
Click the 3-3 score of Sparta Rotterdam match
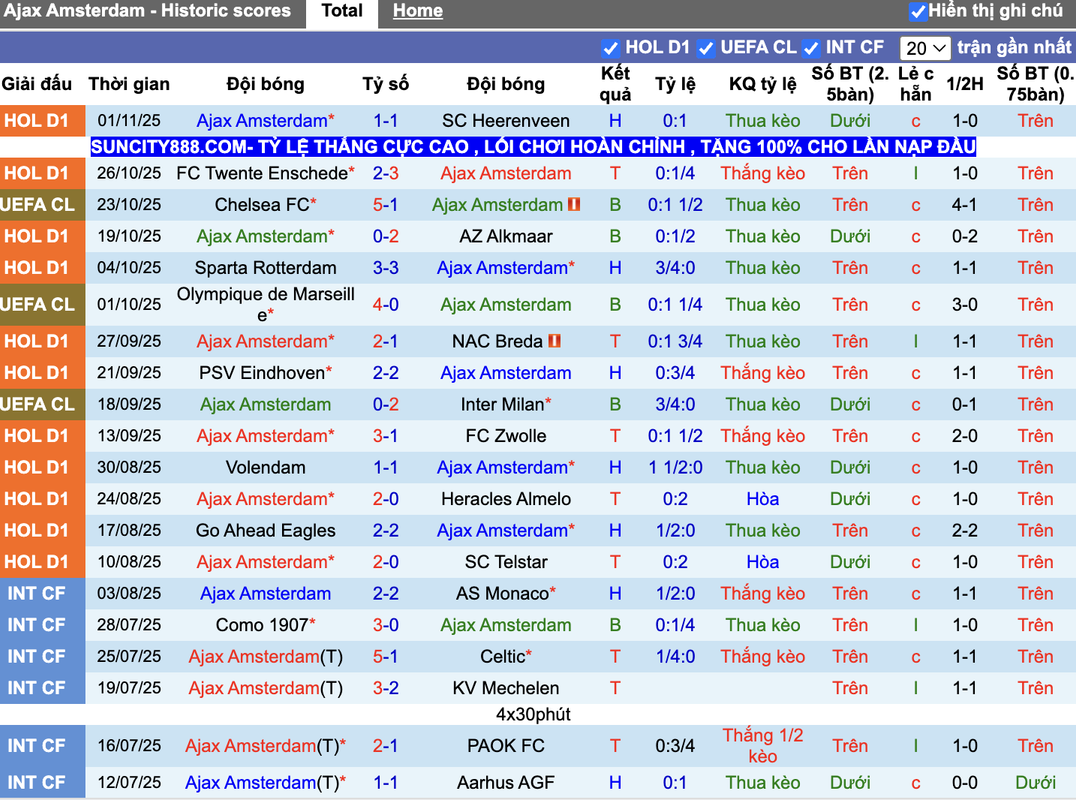(386, 268)
